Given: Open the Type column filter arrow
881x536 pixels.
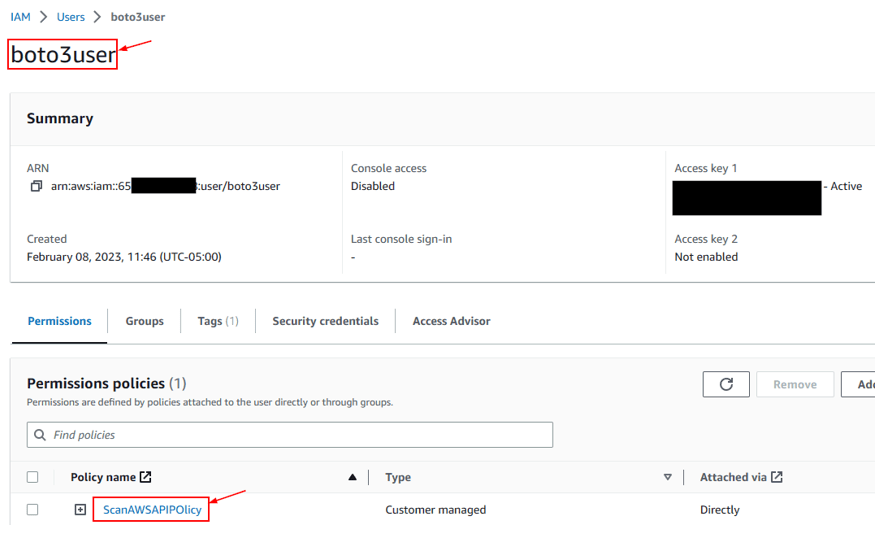Looking at the screenshot, I should [x=668, y=478].
